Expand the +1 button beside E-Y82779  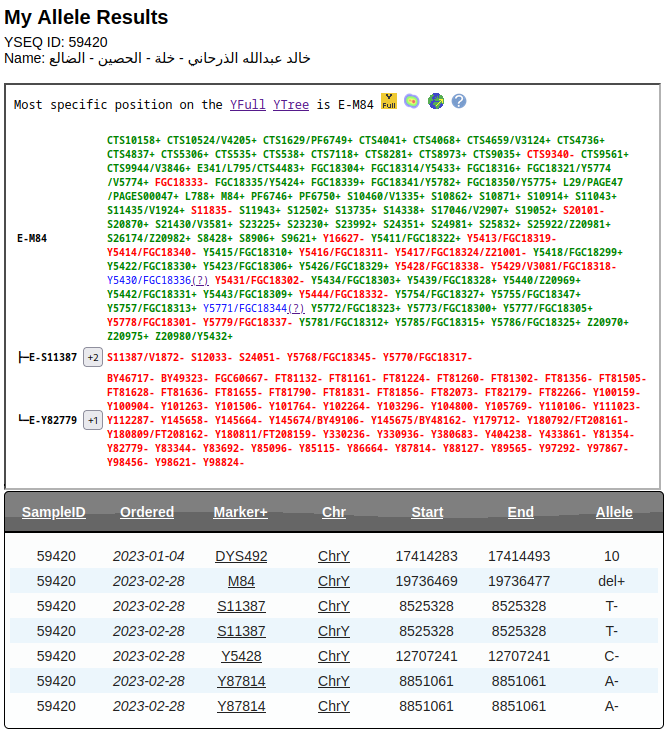click(x=93, y=420)
